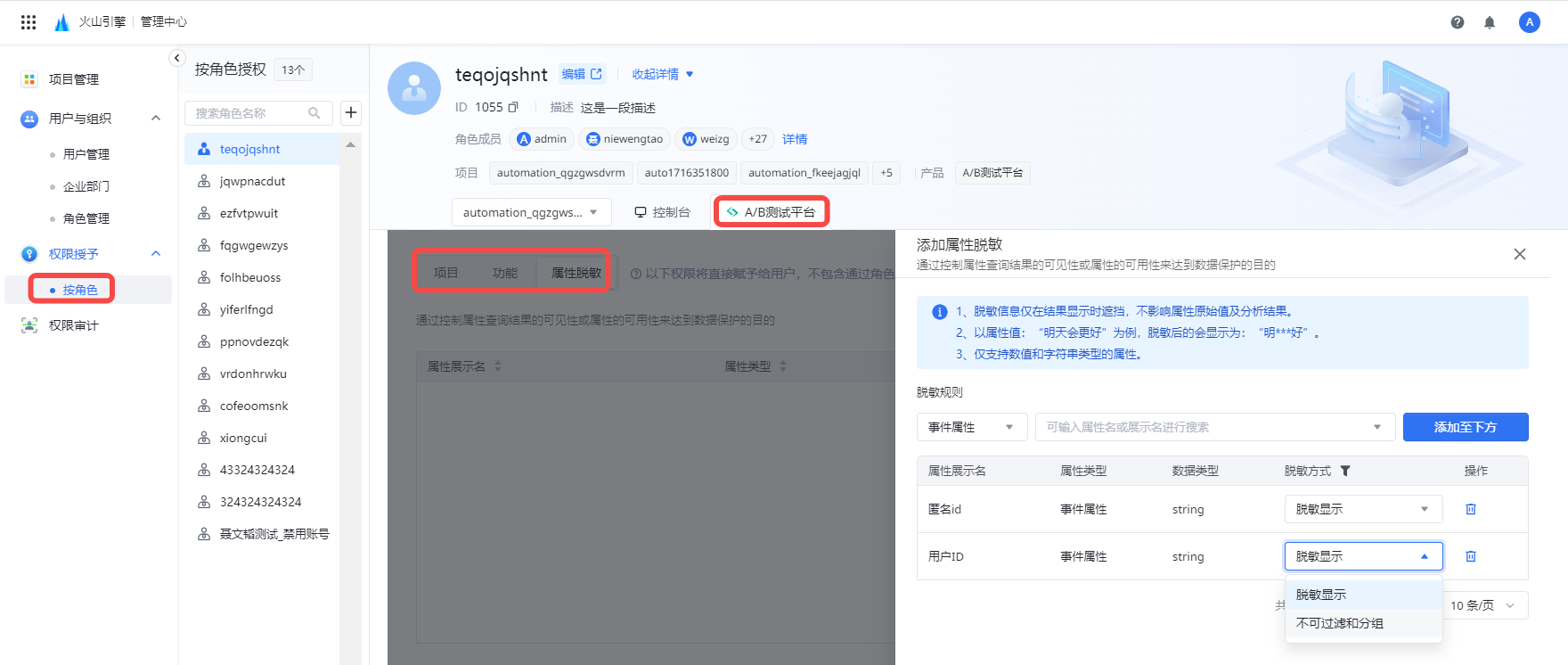Switch to the 控制台 tab
1568x665 pixels.
(x=662, y=212)
